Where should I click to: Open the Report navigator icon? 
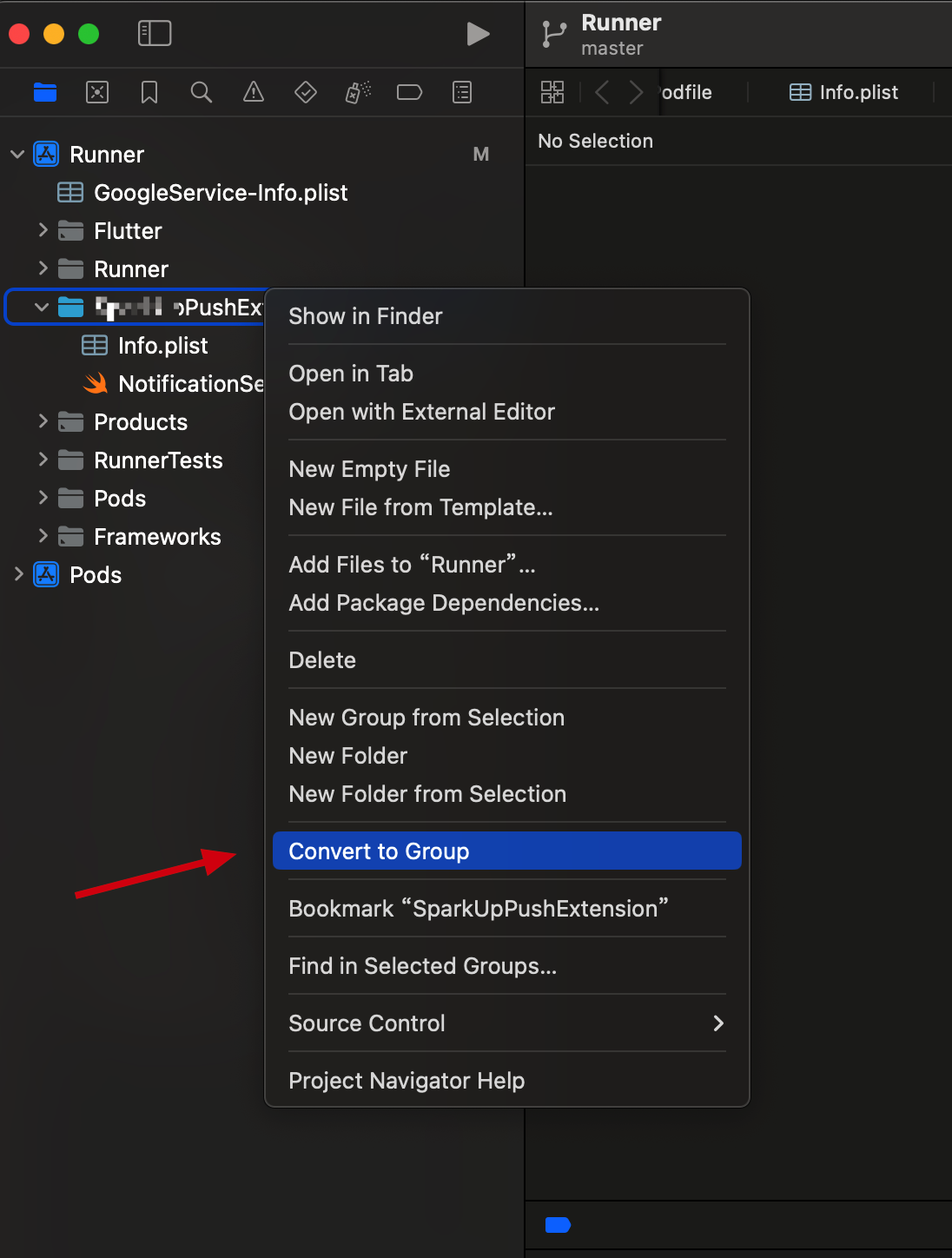click(462, 92)
